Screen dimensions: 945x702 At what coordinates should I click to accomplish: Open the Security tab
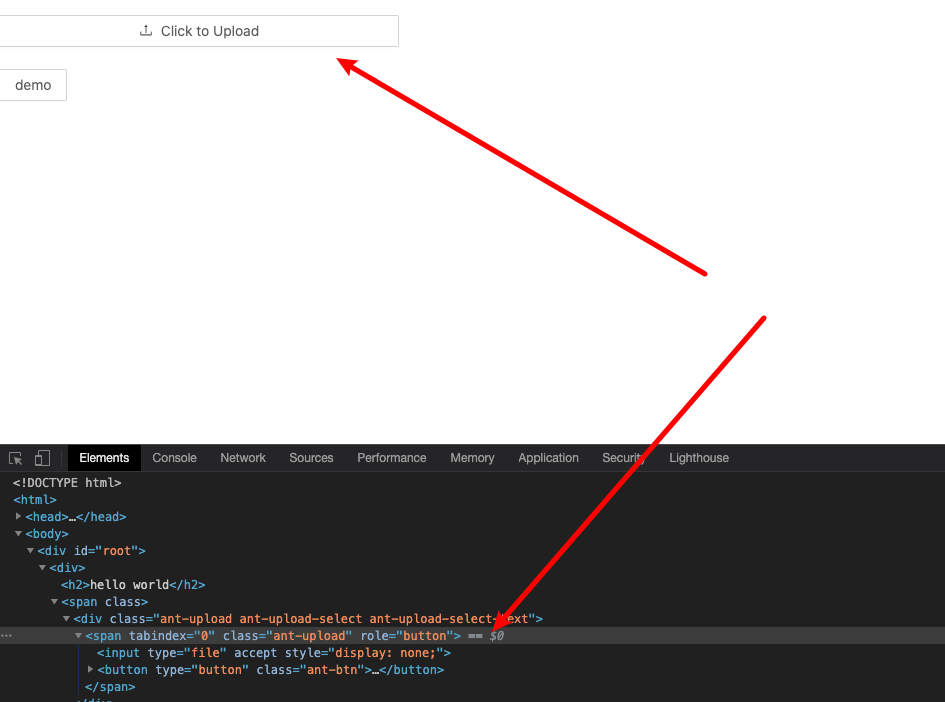pyautogui.click(x=624, y=458)
